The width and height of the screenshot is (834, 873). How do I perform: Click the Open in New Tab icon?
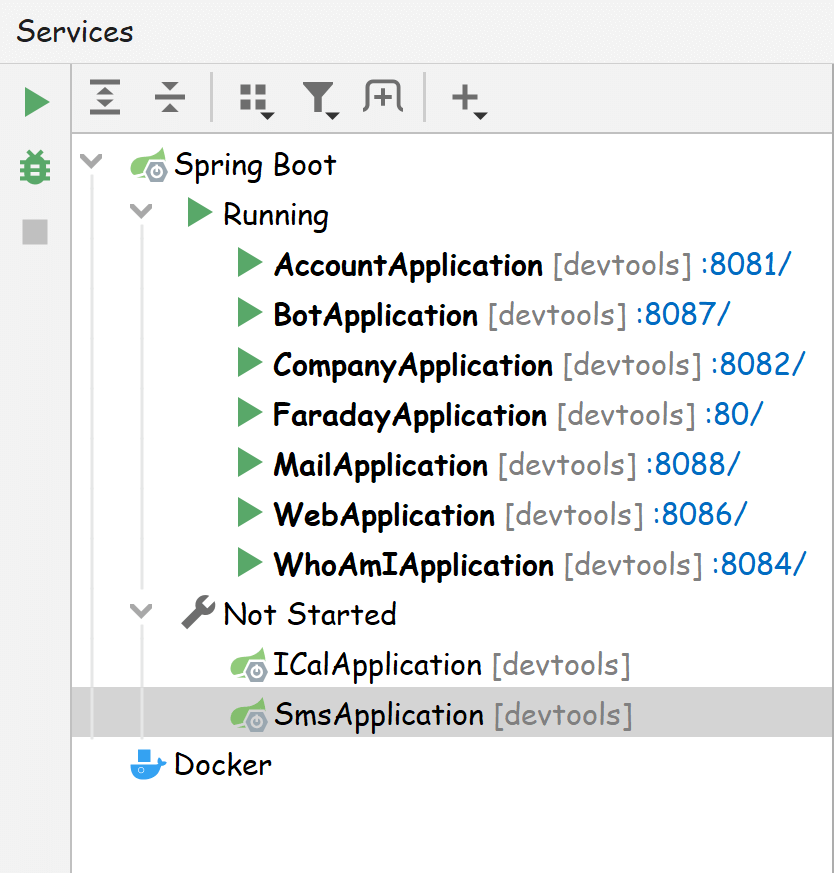382,97
